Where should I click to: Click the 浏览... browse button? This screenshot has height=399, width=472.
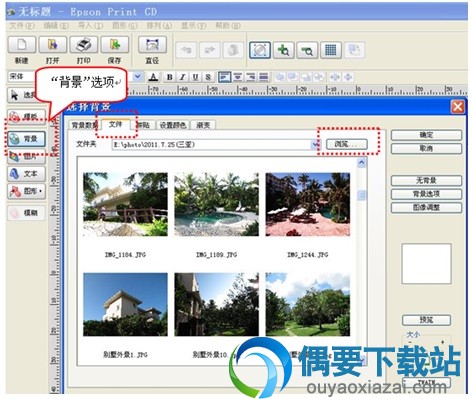coord(346,144)
